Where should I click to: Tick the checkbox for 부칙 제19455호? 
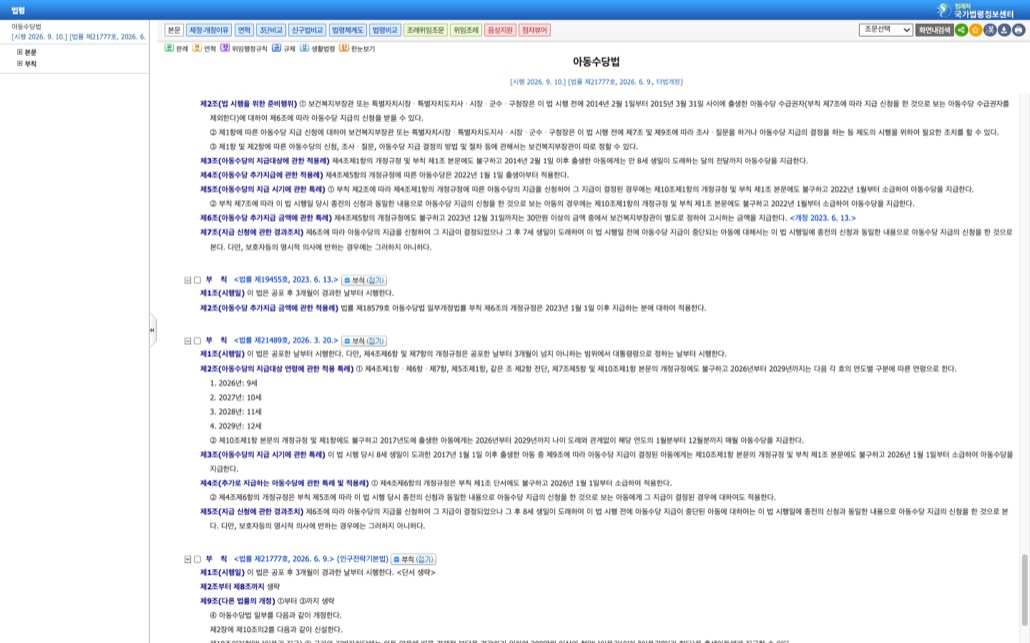click(x=197, y=280)
